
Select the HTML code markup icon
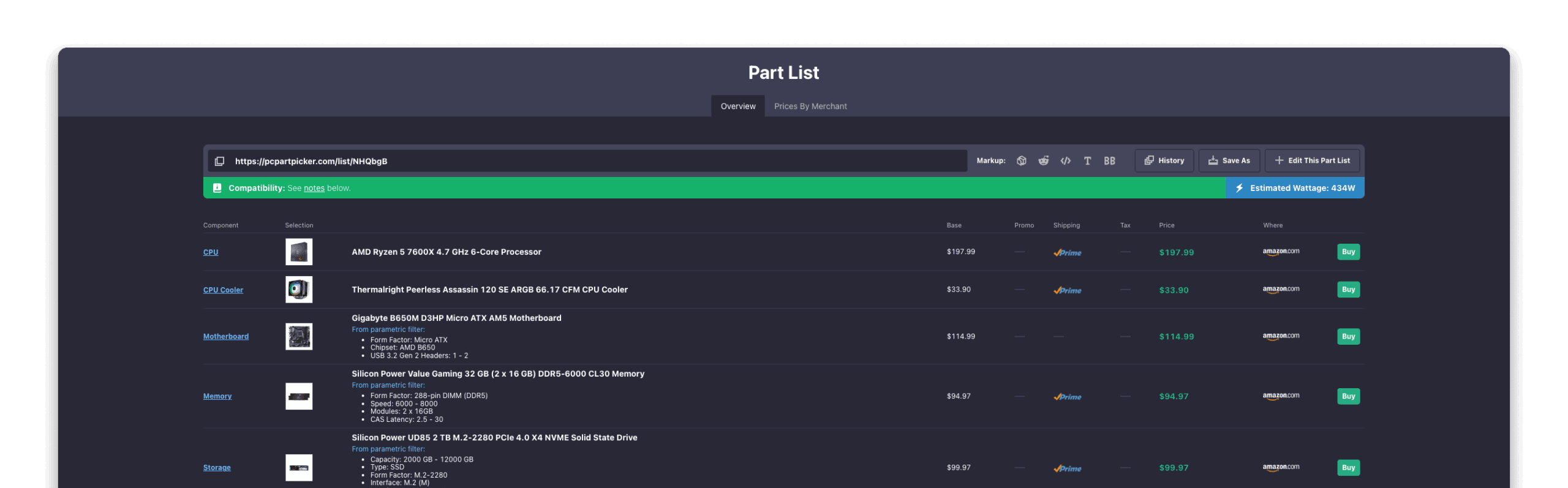(1065, 161)
